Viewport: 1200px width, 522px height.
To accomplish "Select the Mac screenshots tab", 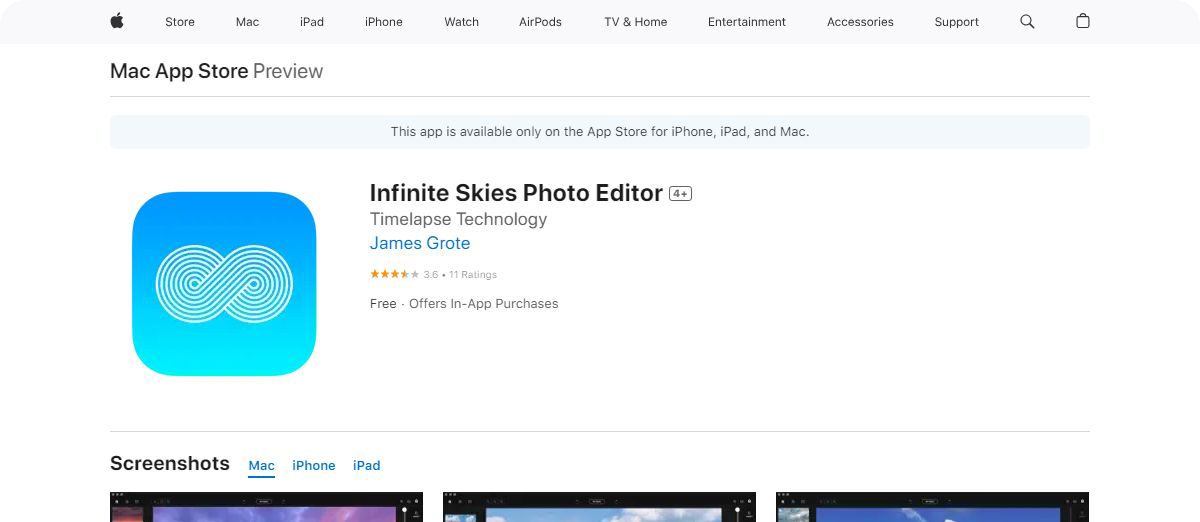I will [261, 466].
